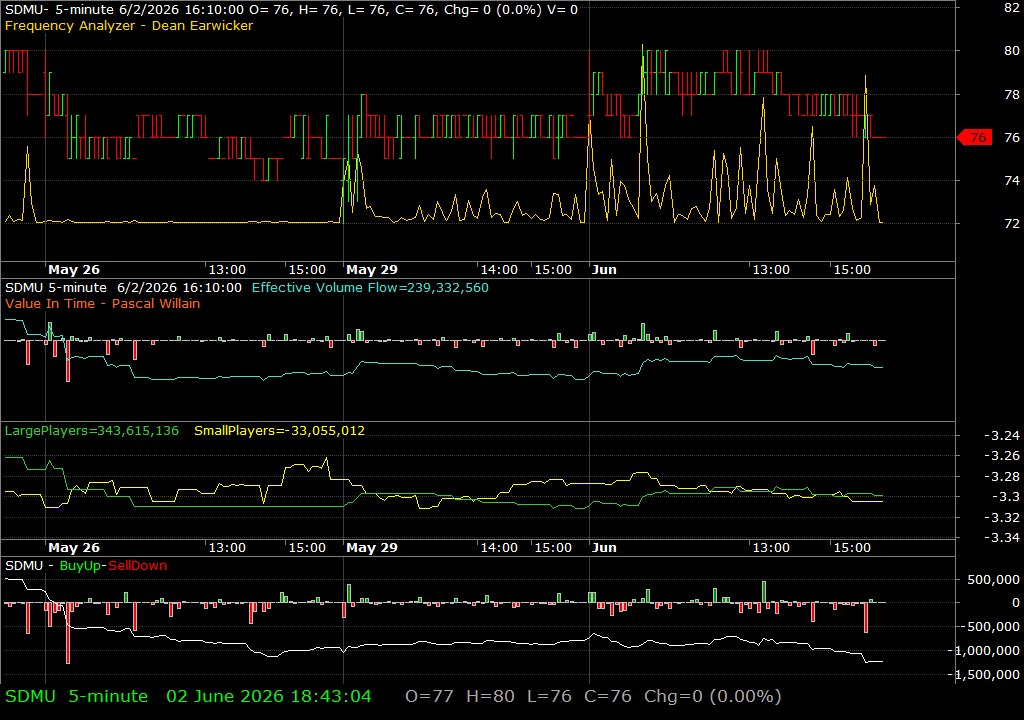Viewport: 1024px width, 720px height.
Task: Click the 'O=77' open value in status bar
Action: pyautogui.click(x=429, y=696)
